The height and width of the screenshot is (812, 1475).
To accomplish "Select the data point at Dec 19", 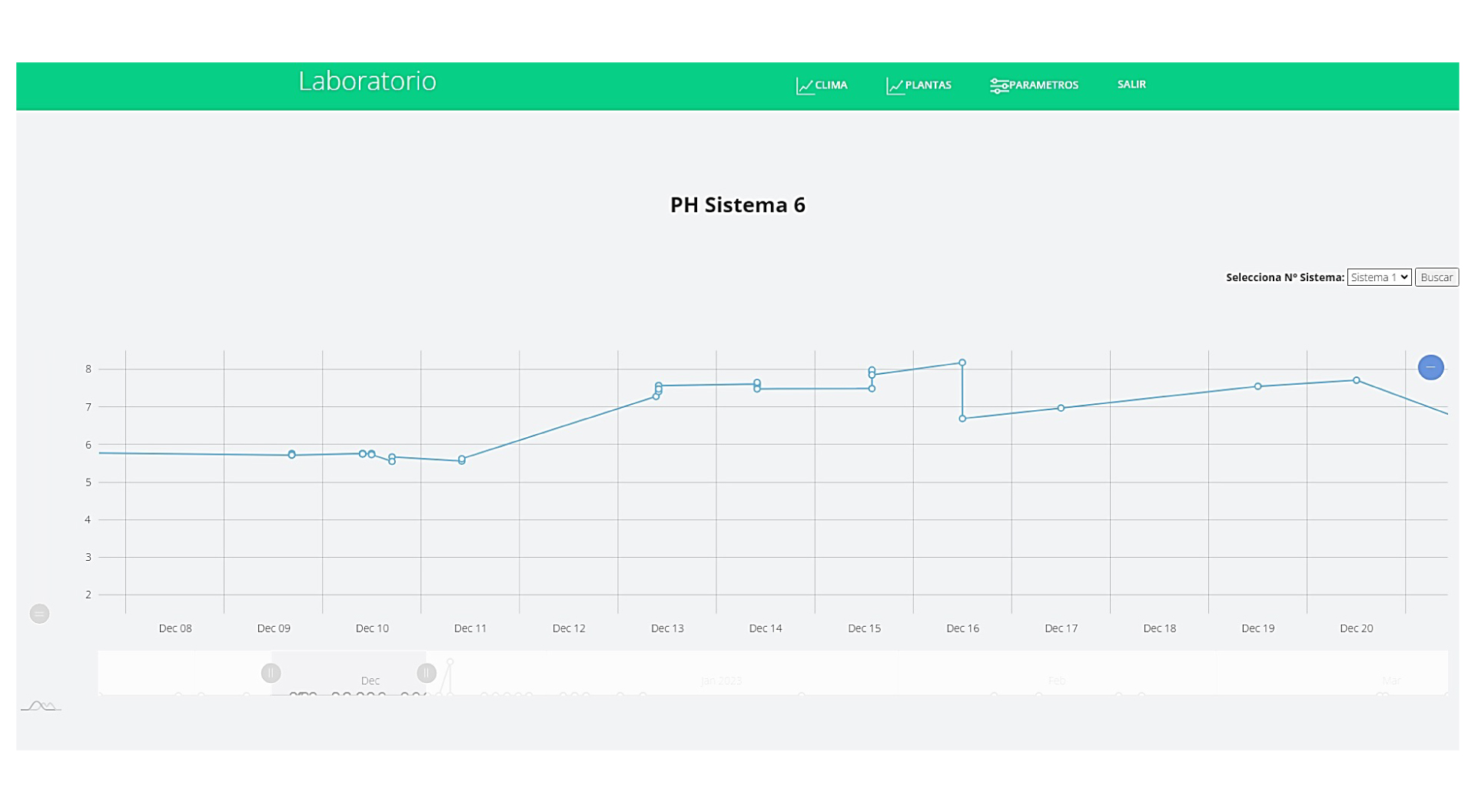I will [1257, 386].
